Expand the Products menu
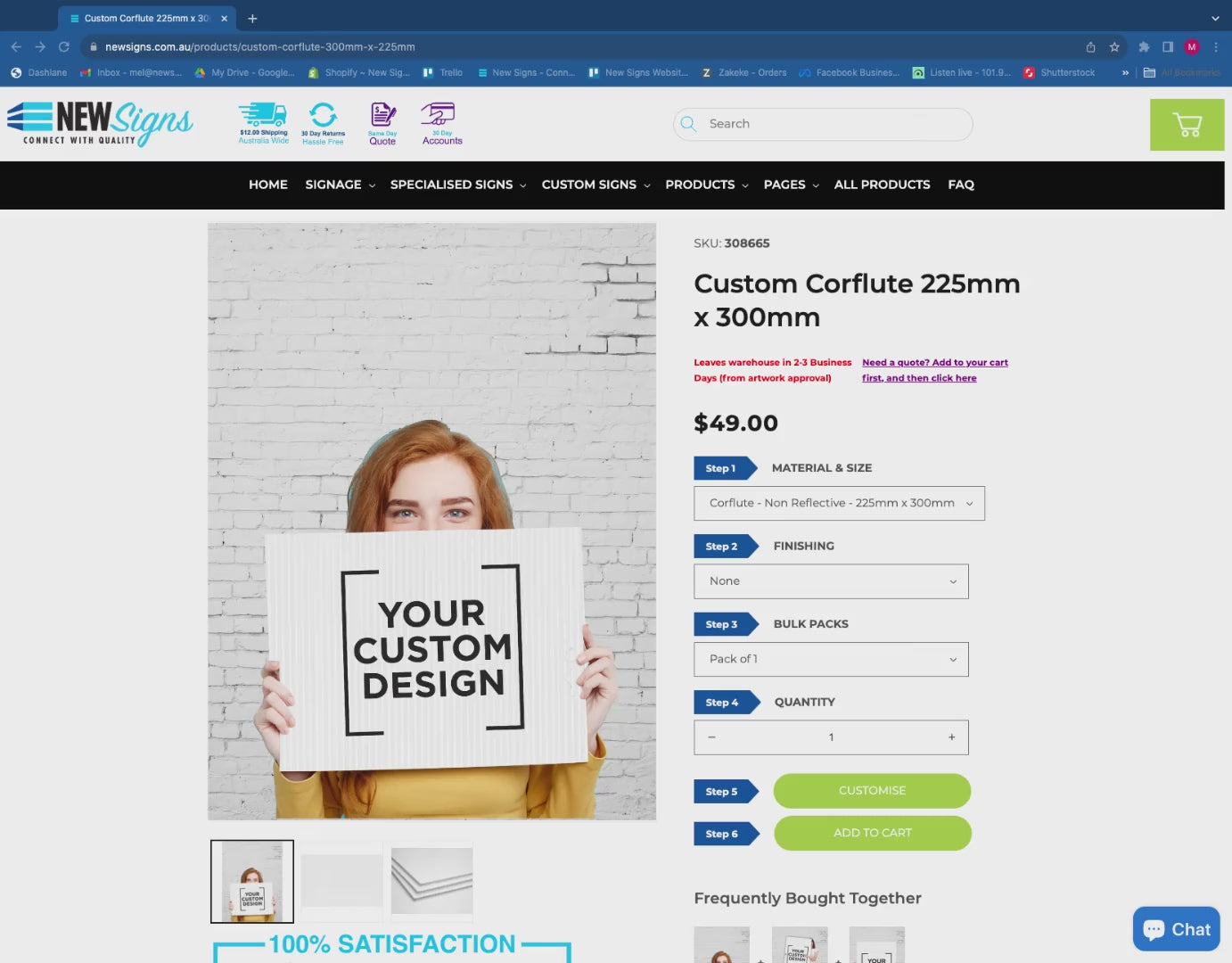1232x963 pixels. pyautogui.click(x=706, y=185)
